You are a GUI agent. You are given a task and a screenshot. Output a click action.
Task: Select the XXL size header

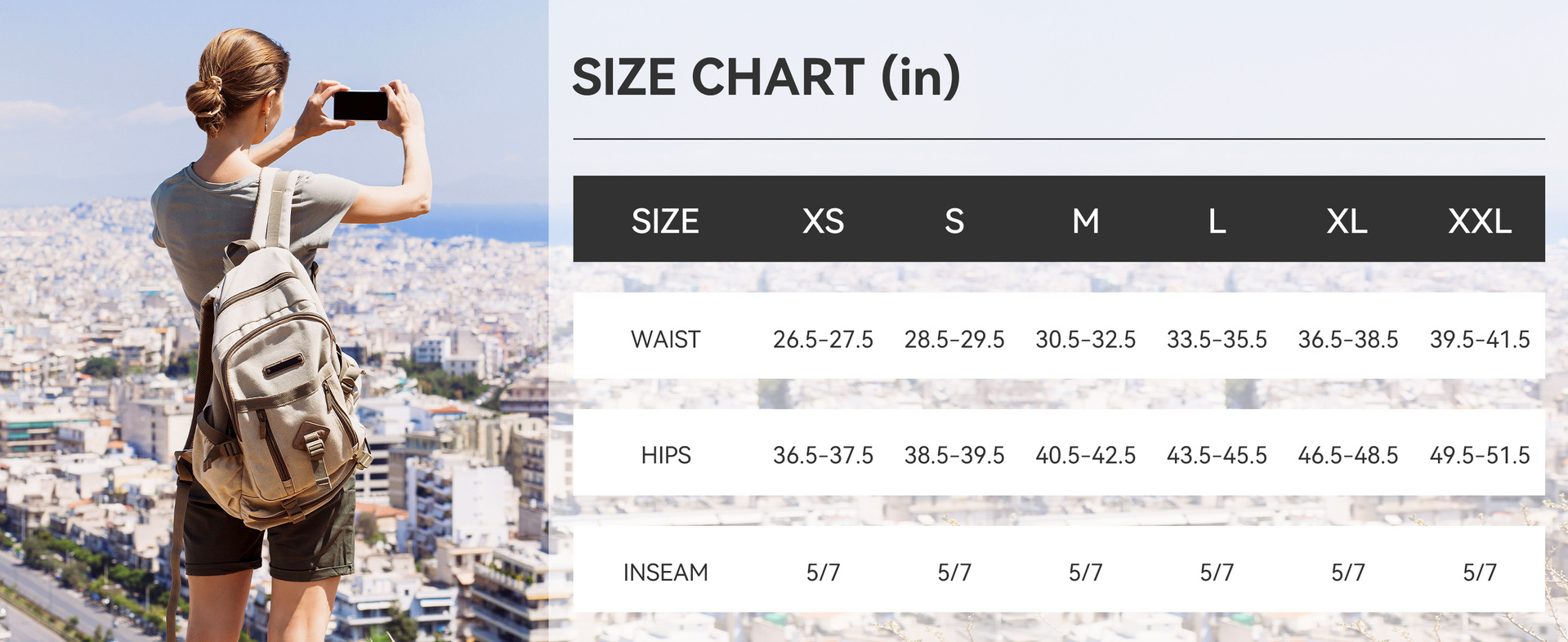1479,221
